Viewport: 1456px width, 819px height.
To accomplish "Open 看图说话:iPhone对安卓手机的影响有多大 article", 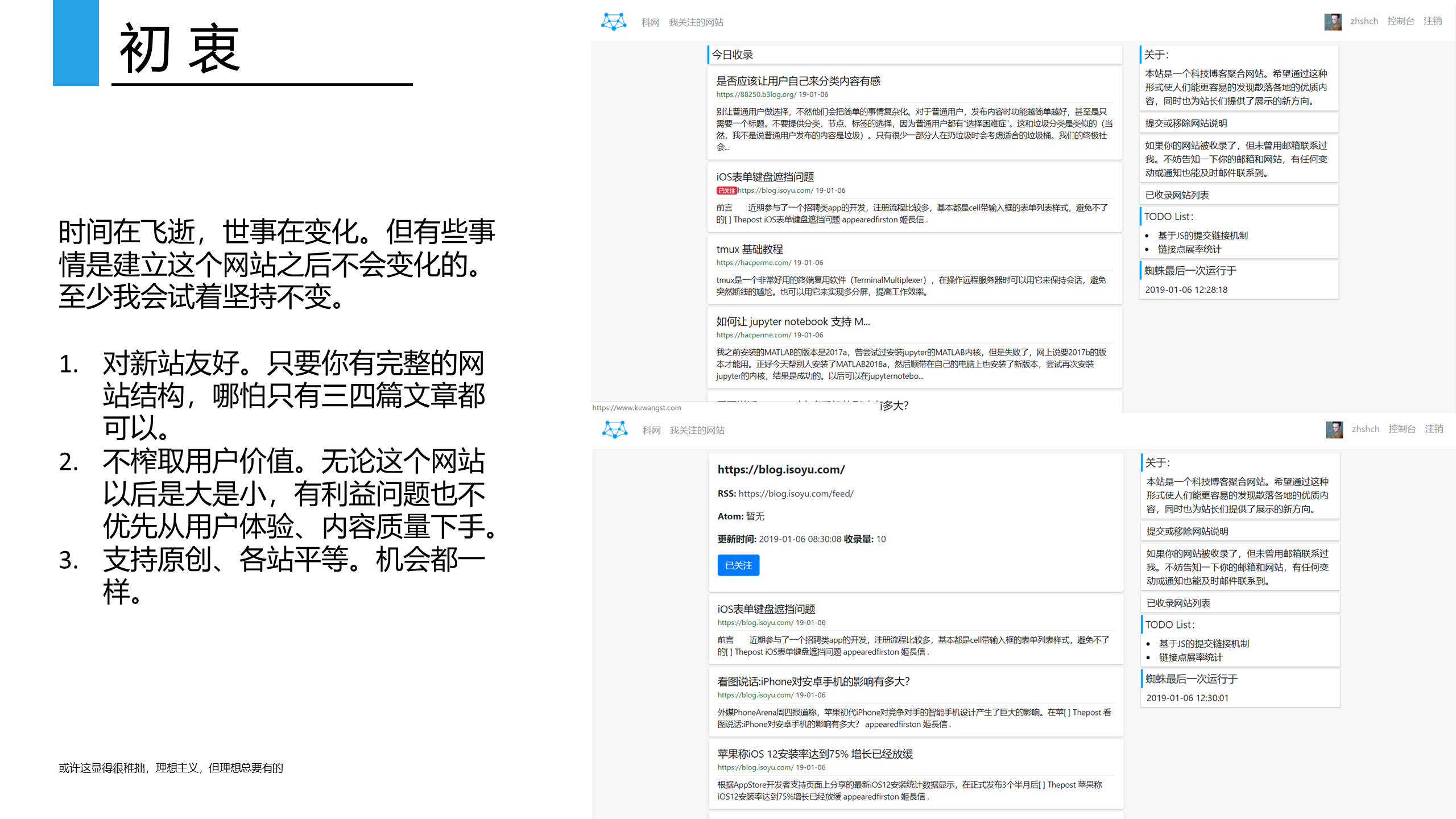I will pos(813,681).
